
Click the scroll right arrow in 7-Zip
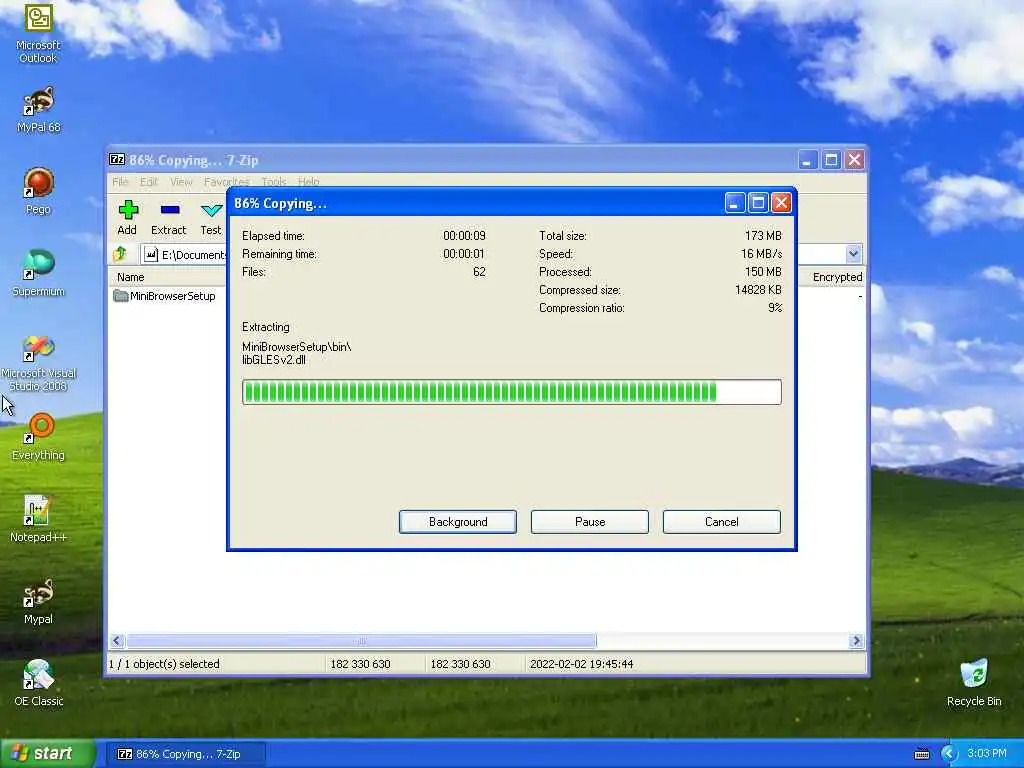[x=856, y=641]
